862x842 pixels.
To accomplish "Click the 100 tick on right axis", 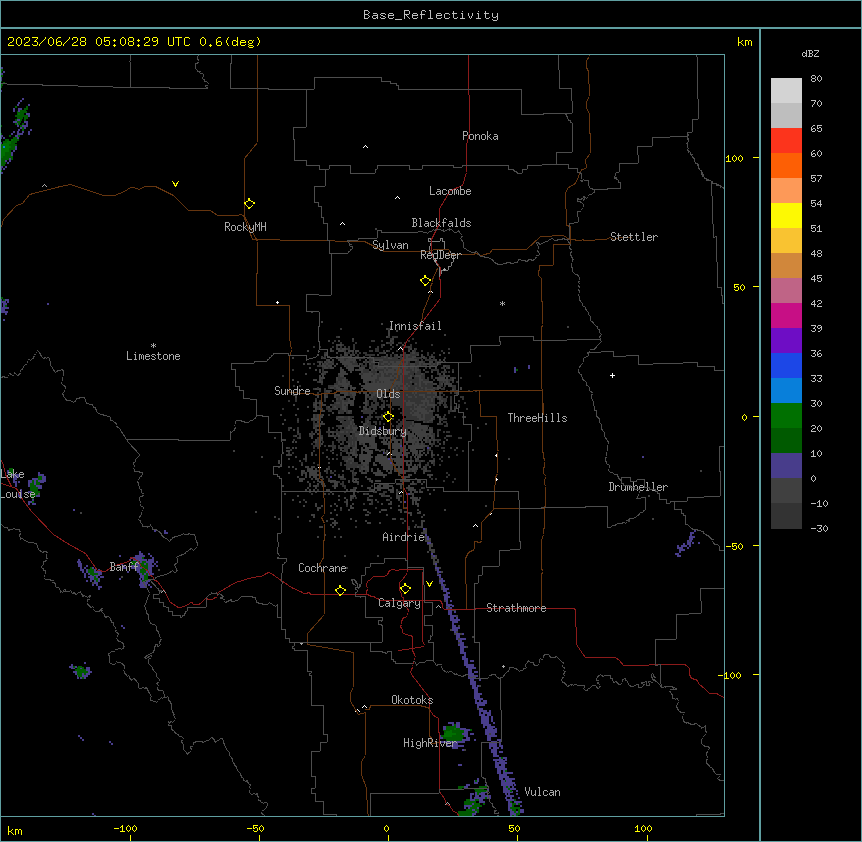I will [734, 158].
